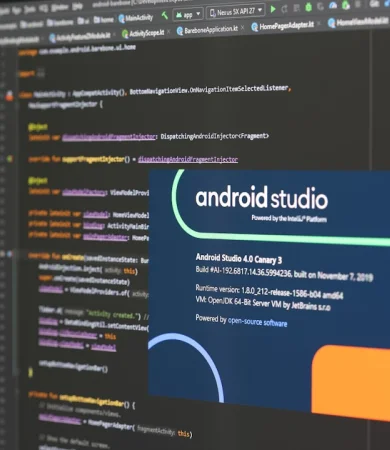Select MainActivity in the navigation breadcrumb
Viewport: 390px width, 450px height.
pyautogui.click(x=136, y=17)
